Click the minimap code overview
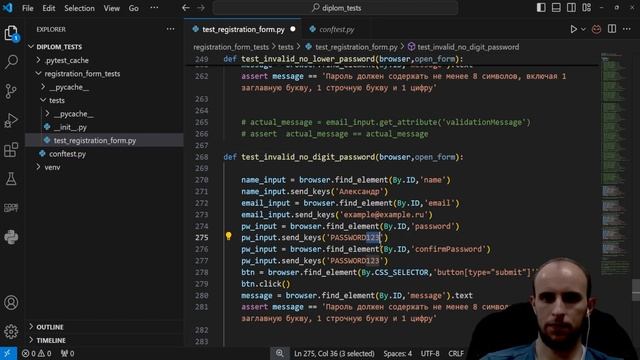Screen dimensions: 640x360 point(614,163)
